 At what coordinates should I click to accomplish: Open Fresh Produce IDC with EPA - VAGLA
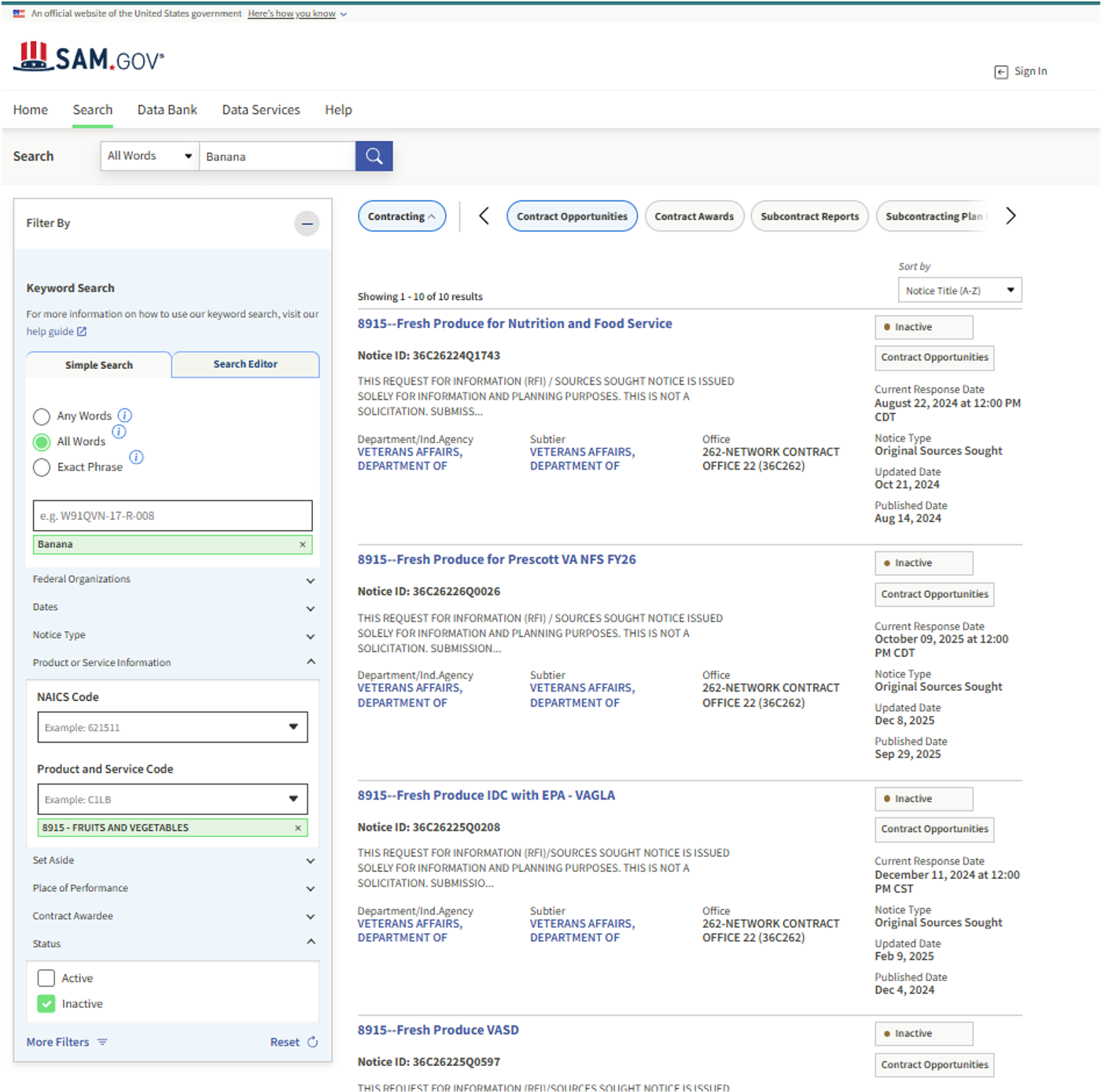[x=486, y=795]
